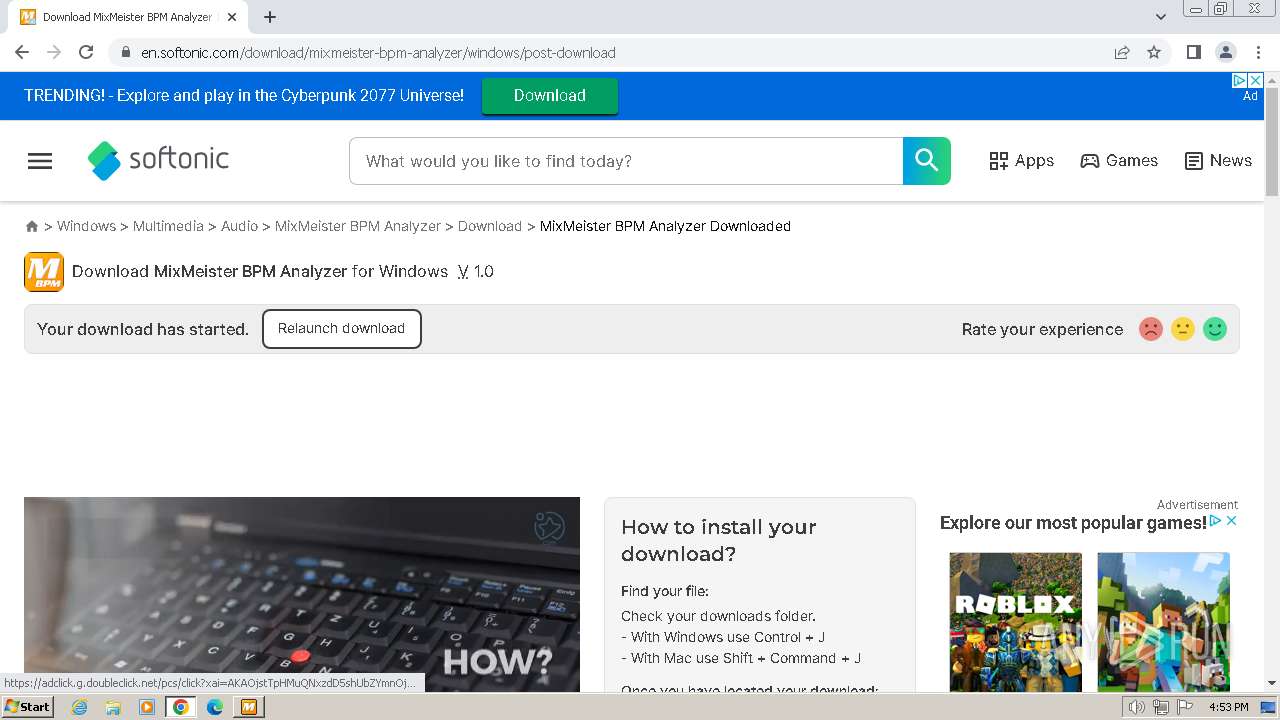This screenshot has height=720, width=1280.
Task: Launch Internet Explorer from taskbar
Action: click(x=79, y=707)
